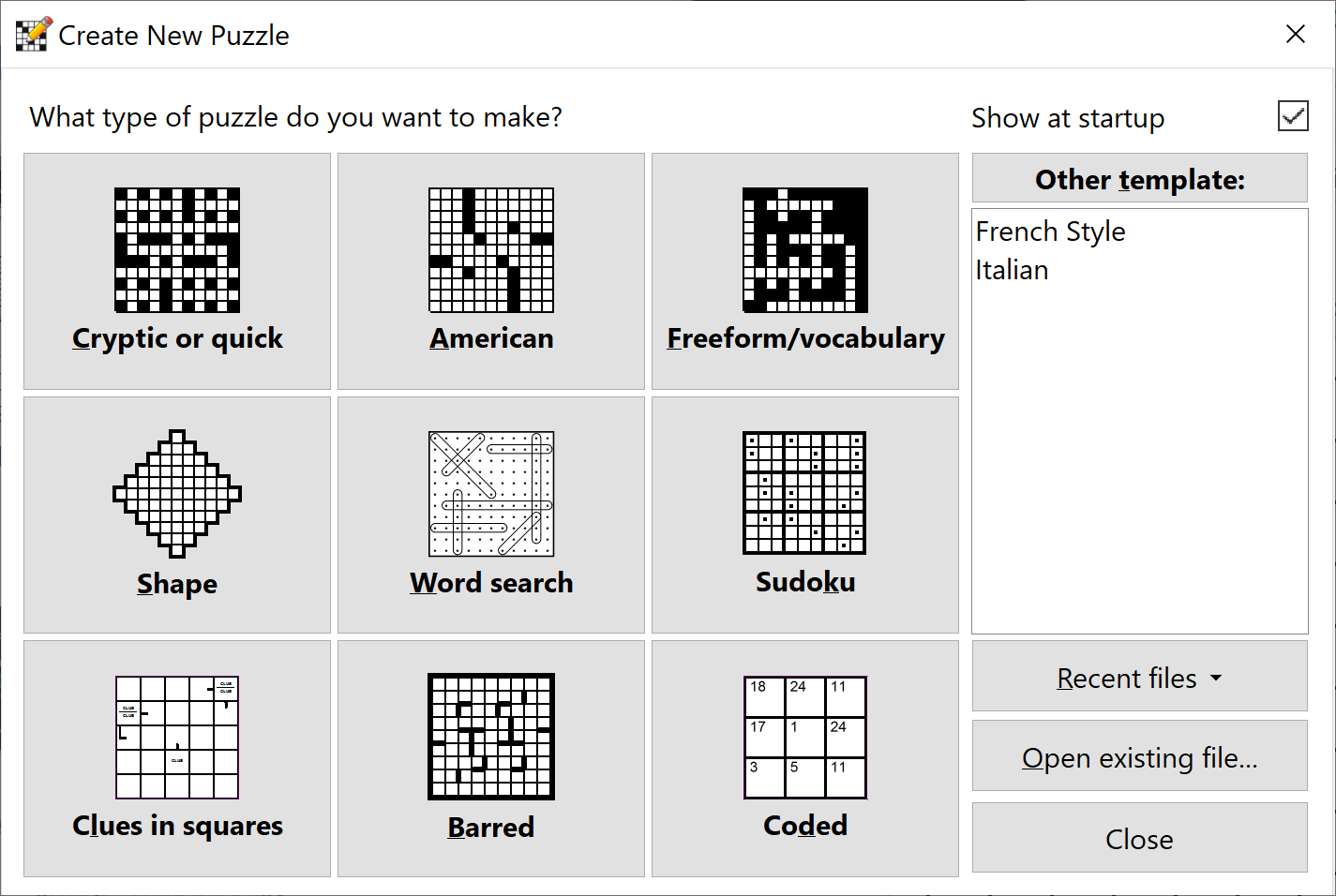Screen dimensions: 1336x896
Task: Click the Crossword Compiler title bar icon
Action: [32, 33]
